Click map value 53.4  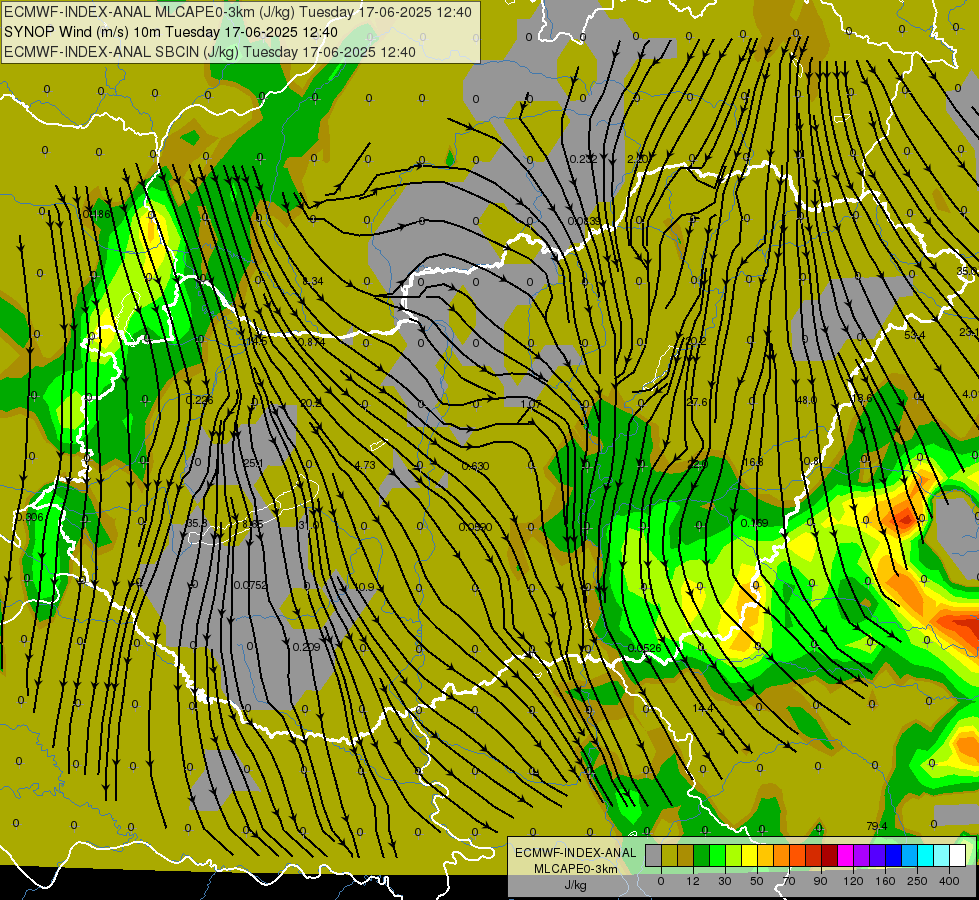(915, 335)
